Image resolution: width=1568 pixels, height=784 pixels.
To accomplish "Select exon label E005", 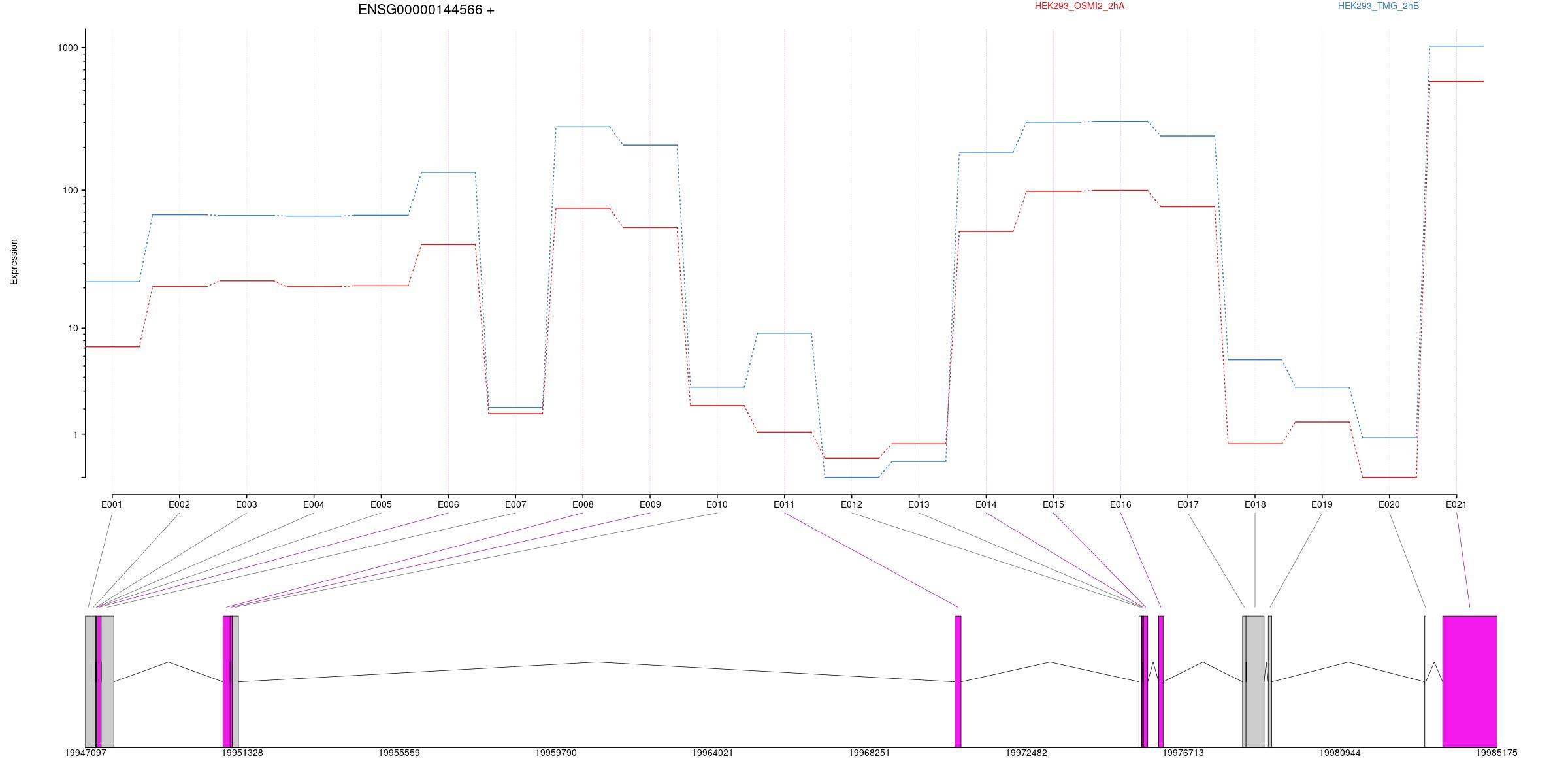I will pyautogui.click(x=381, y=504).
